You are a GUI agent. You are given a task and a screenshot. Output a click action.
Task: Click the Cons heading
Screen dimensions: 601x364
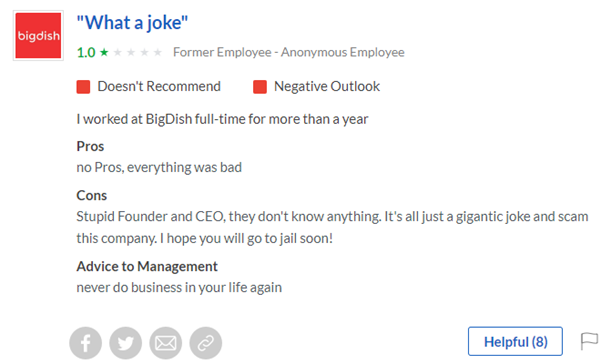tap(92, 195)
